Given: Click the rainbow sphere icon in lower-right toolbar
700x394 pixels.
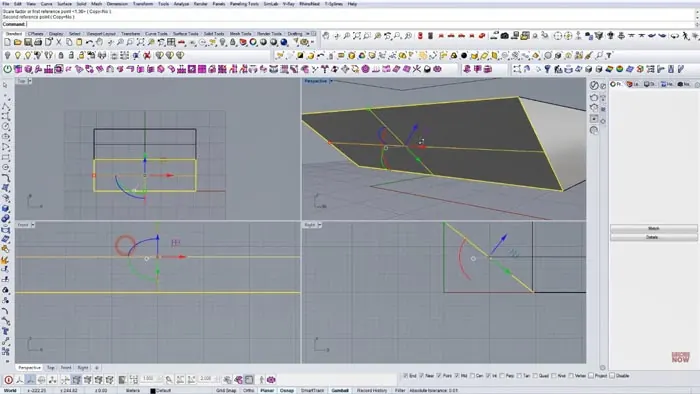Looking at the screenshot, I should pyautogui.click(x=620, y=69).
